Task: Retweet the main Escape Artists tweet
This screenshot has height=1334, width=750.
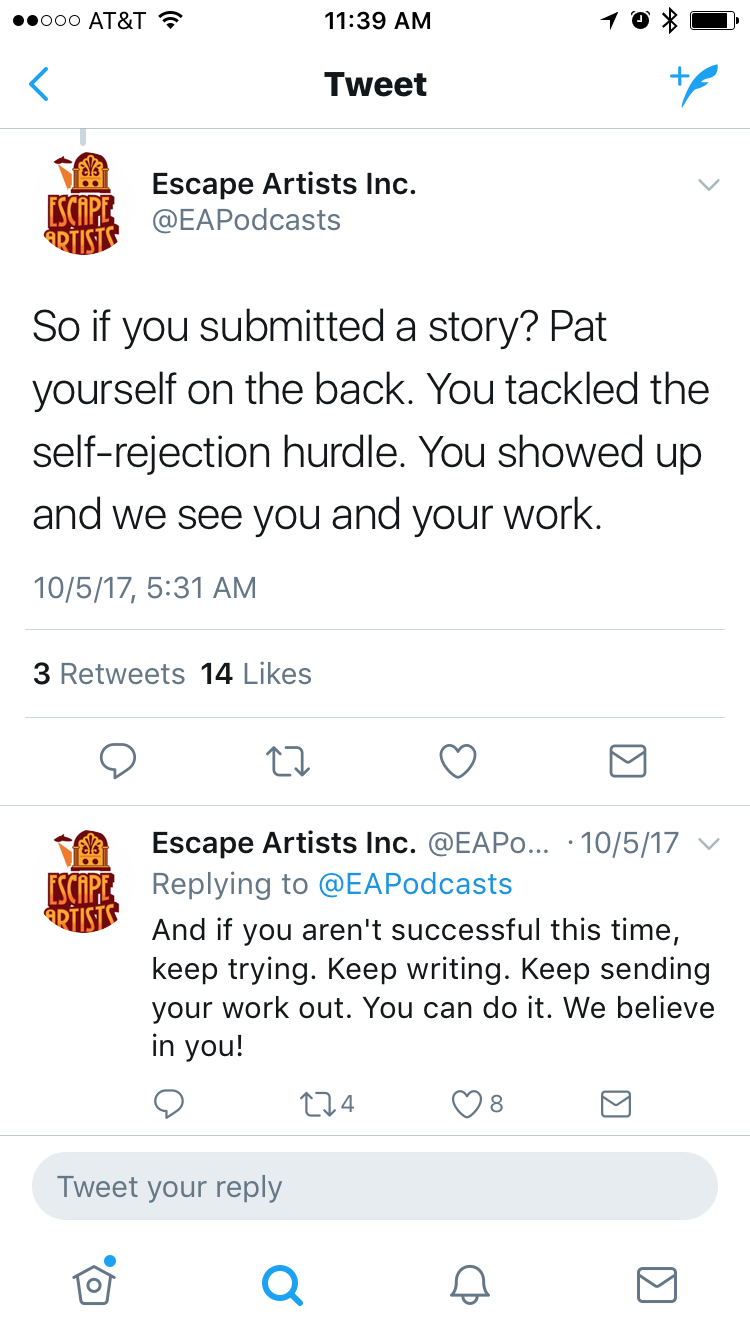Action: (290, 762)
